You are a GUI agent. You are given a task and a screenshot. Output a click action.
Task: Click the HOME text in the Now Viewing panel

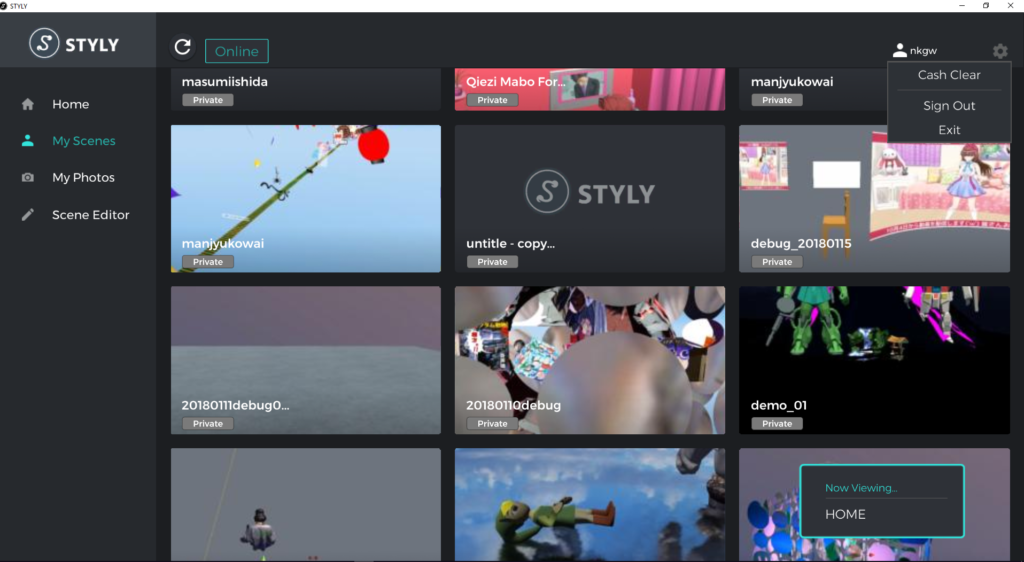coord(845,514)
